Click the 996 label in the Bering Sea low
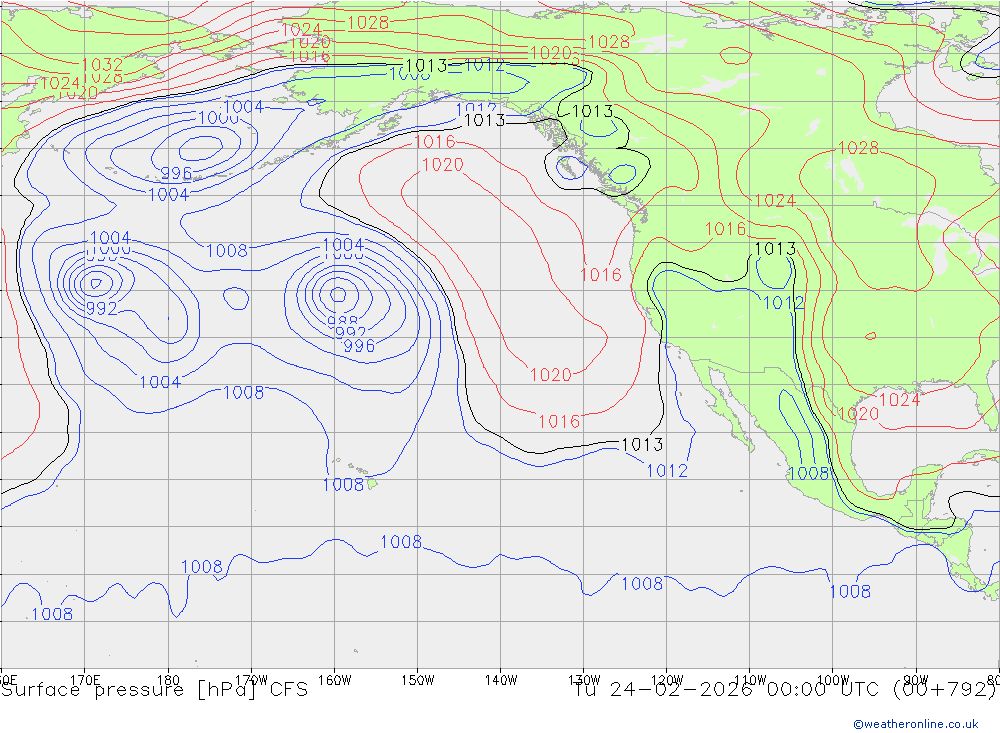This screenshot has height=733, width=1000. pos(176,173)
